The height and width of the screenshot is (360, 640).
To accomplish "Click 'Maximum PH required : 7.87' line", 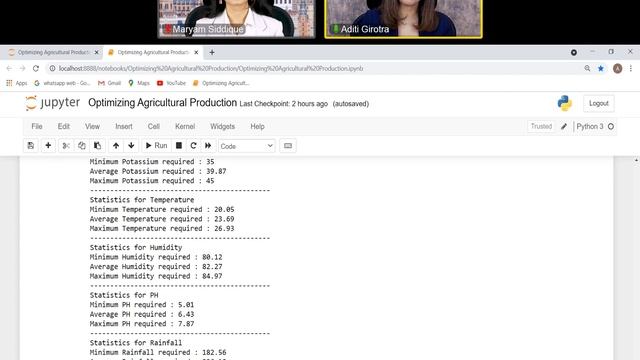I will (x=142, y=324).
